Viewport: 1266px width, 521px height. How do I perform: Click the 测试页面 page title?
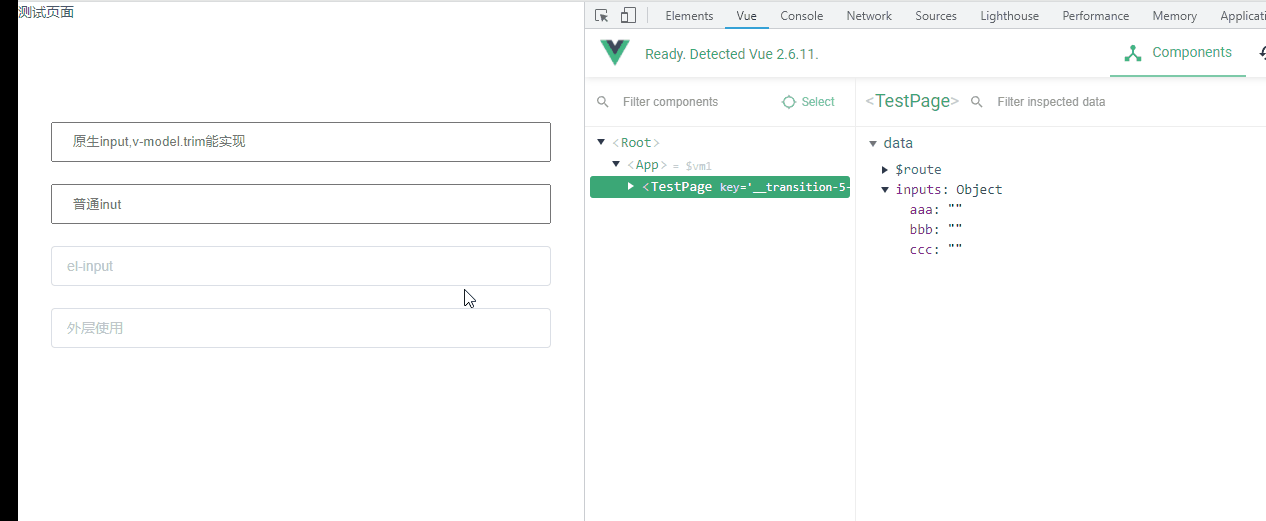46,12
